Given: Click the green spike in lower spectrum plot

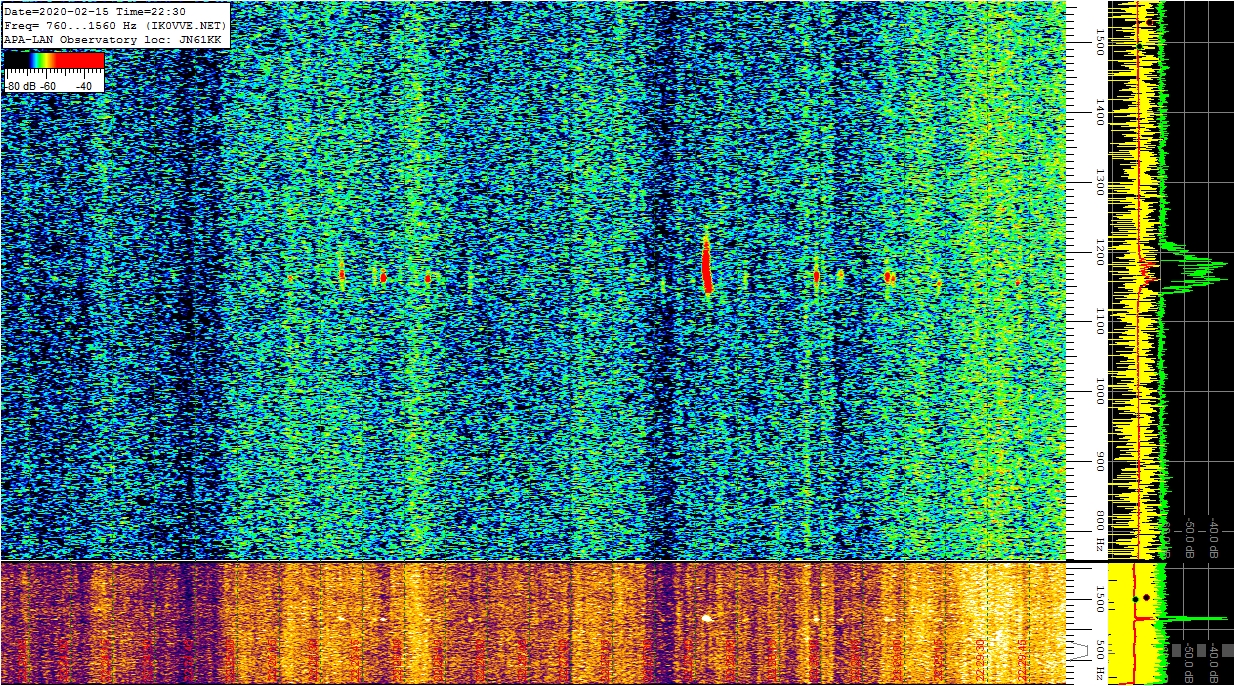Looking at the screenshot, I should (1192, 618).
